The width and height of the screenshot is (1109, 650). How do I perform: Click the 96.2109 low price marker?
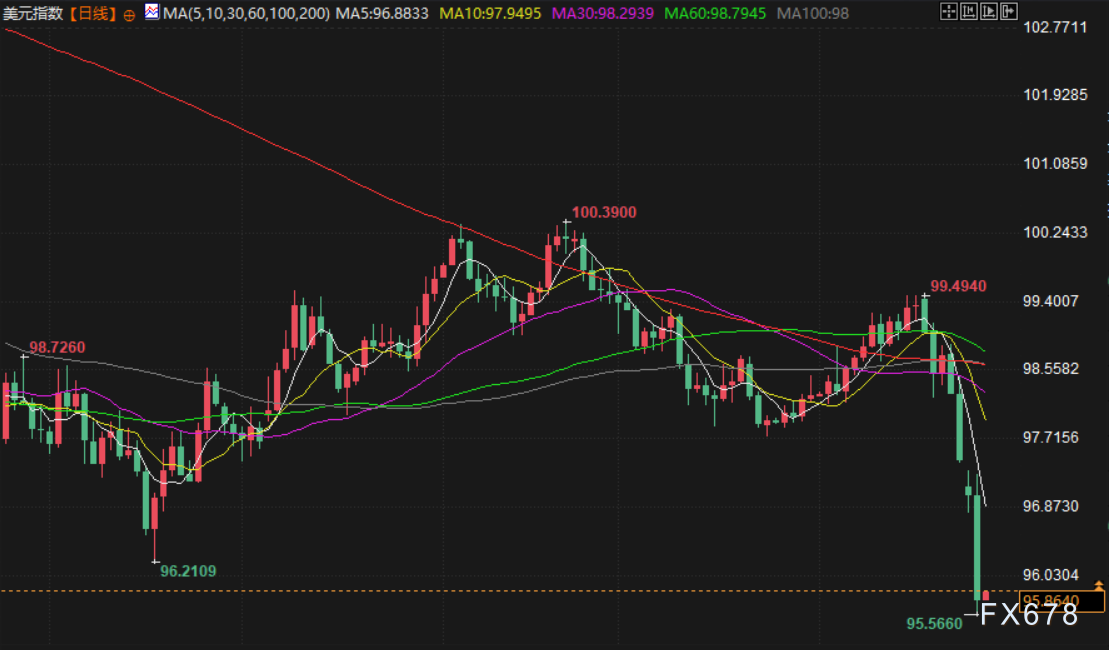188,571
